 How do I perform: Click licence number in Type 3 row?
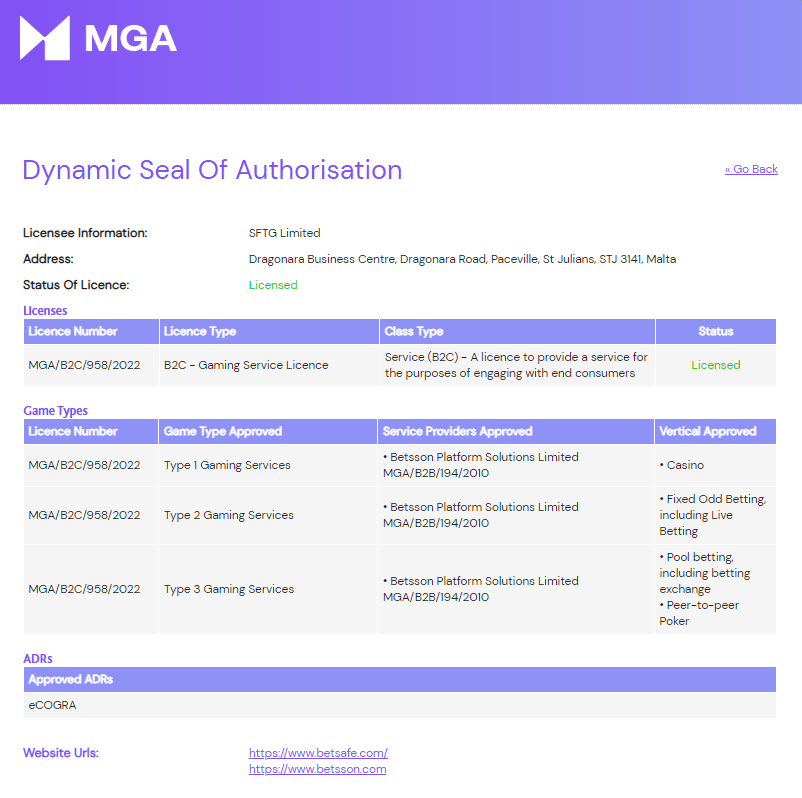(x=84, y=589)
